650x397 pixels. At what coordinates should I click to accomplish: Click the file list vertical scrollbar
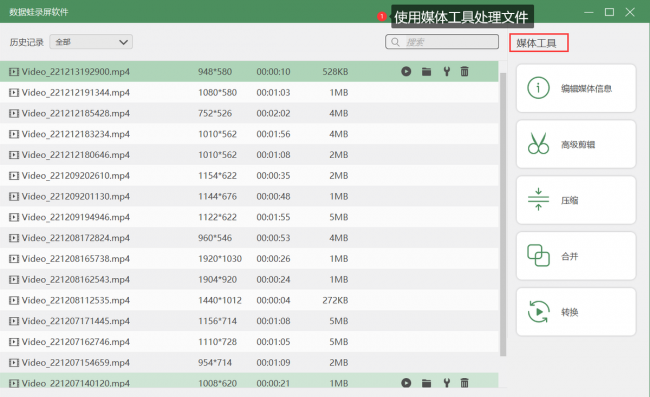(x=503, y=214)
